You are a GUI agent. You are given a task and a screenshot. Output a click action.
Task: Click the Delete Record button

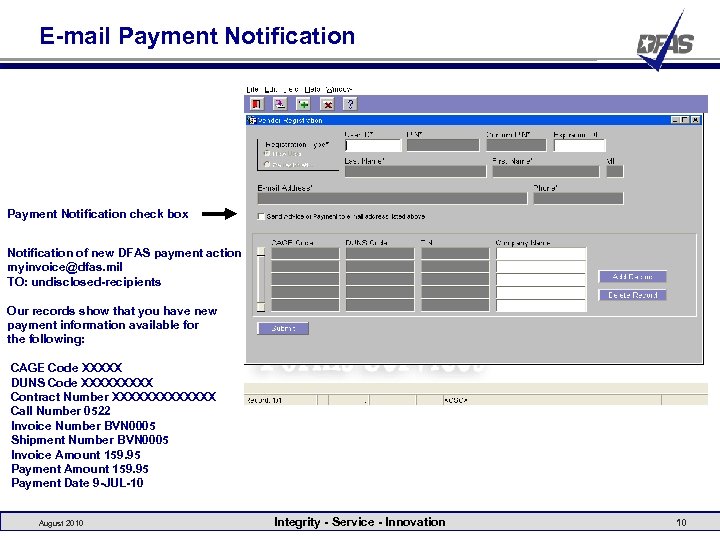(x=633, y=295)
